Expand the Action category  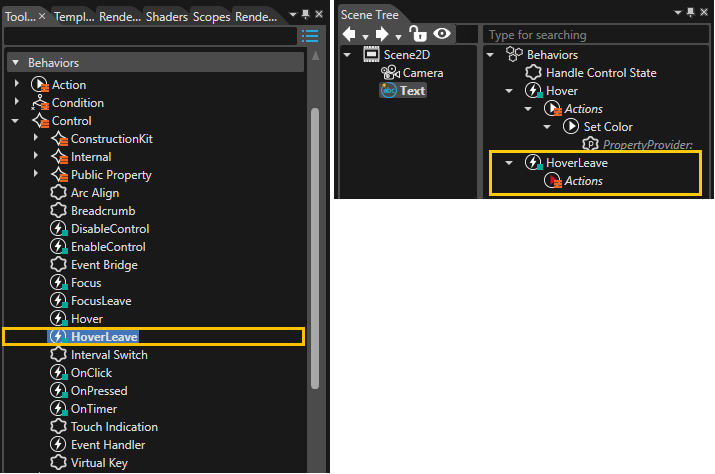[17, 83]
